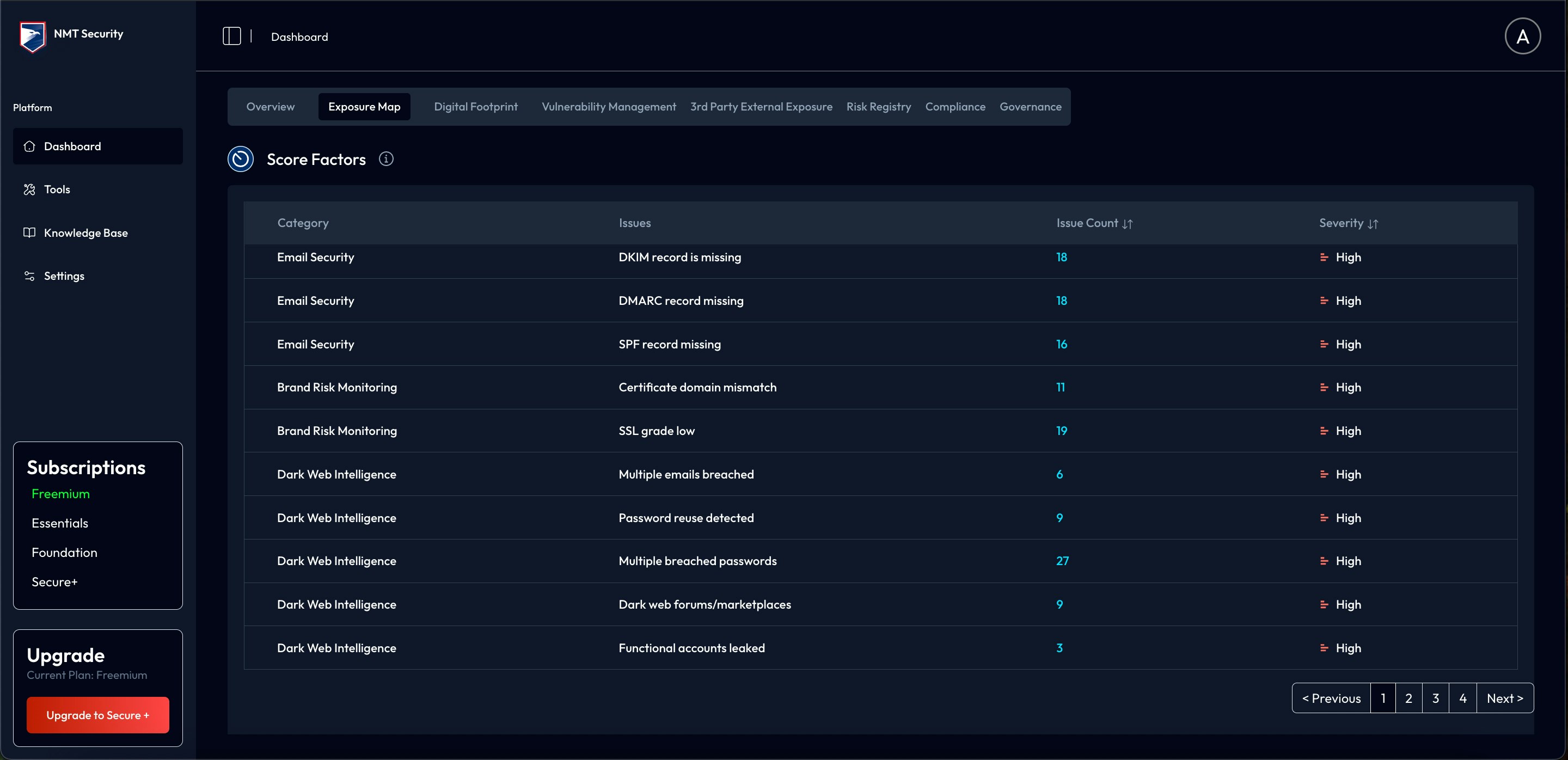Click the severity flame icon on DKIM row
The image size is (1568, 760).
pyautogui.click(x=1325, y=257)
